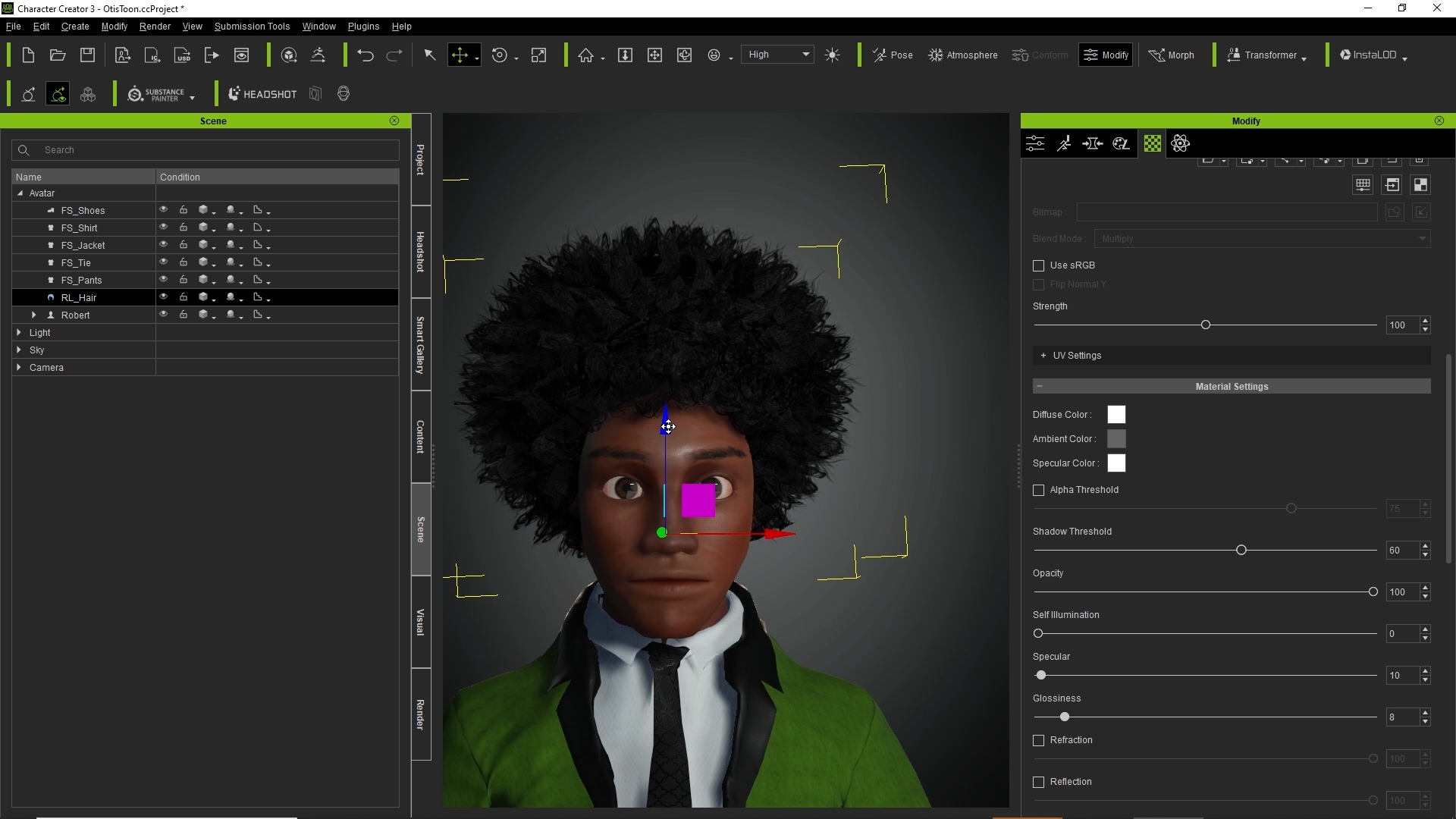Collapse the Avatar tree node
This screenshot has width=1456, height=819.
(20, 193)
